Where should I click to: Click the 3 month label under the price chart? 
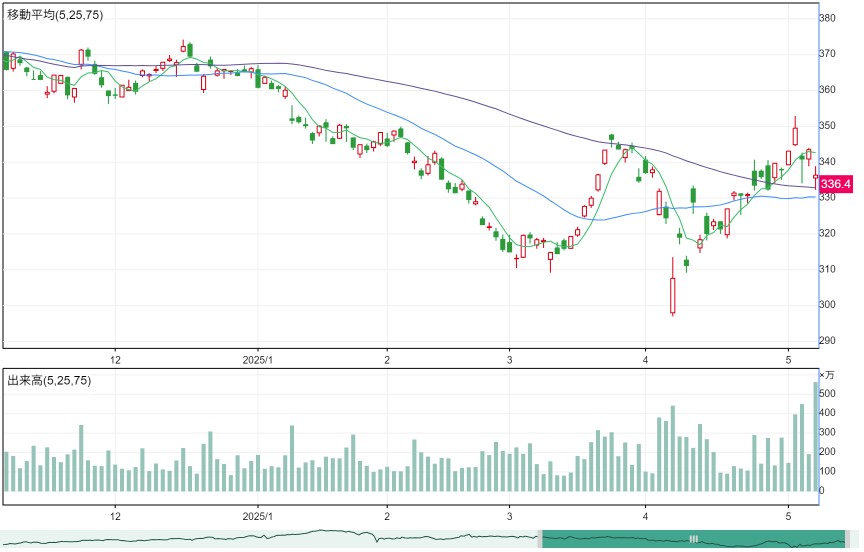510,360
